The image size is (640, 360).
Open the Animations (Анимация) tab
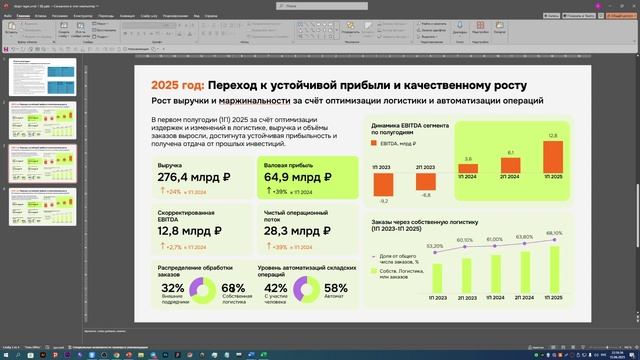tap(127, 16)
